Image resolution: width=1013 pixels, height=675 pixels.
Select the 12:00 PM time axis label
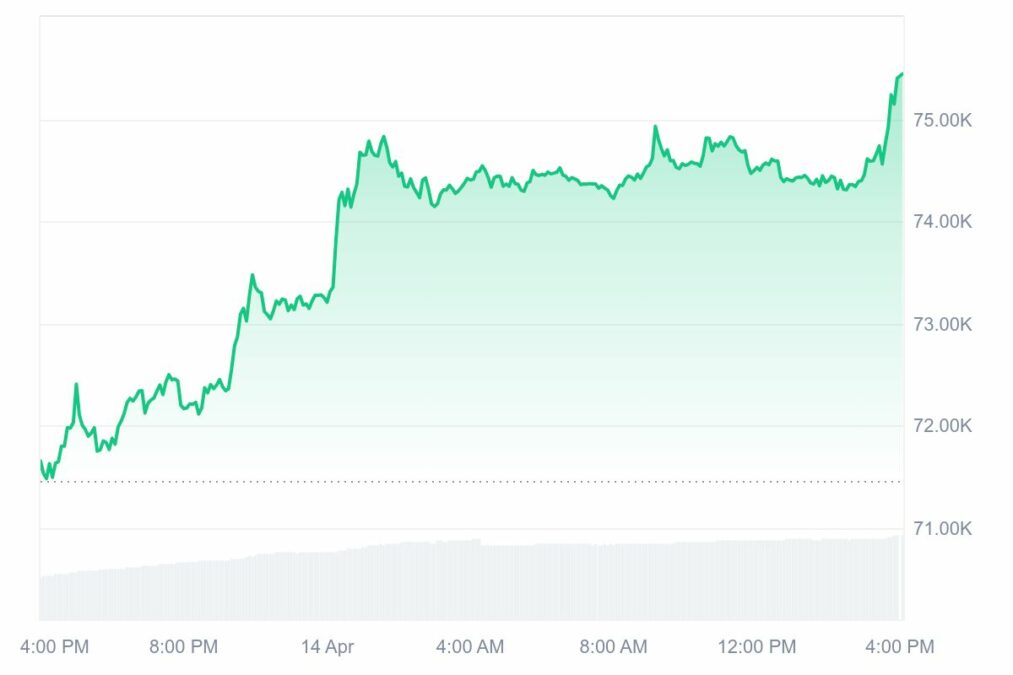click(757, 647)
